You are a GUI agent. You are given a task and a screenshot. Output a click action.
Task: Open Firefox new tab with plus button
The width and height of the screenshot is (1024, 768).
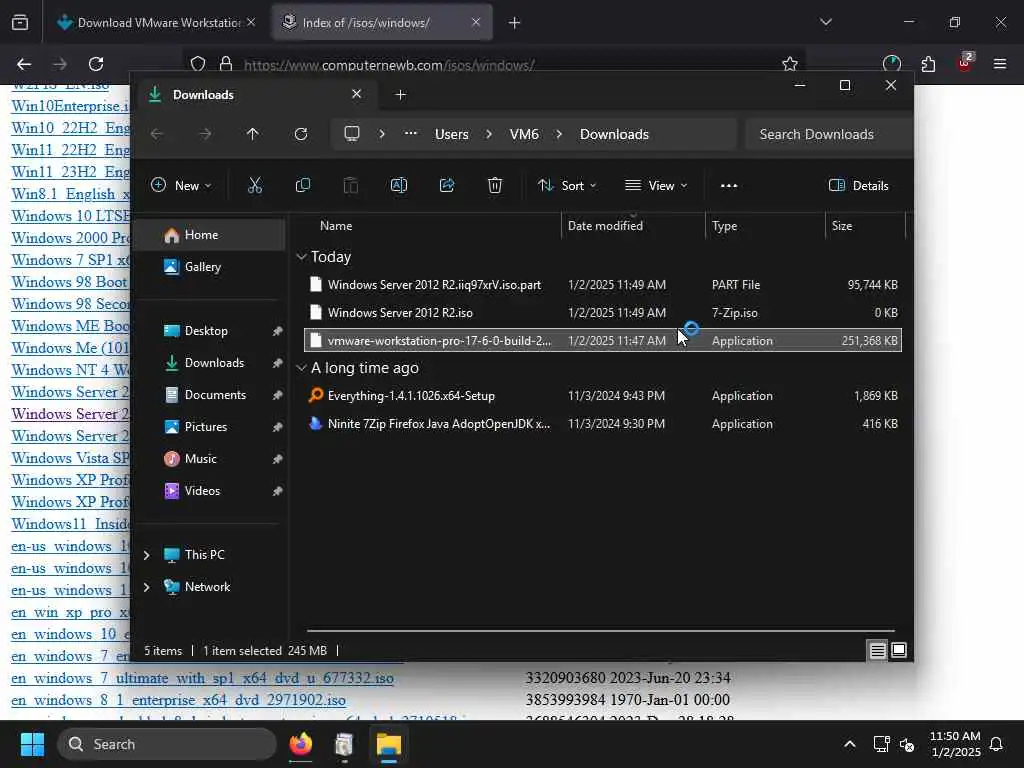point(515,23)
